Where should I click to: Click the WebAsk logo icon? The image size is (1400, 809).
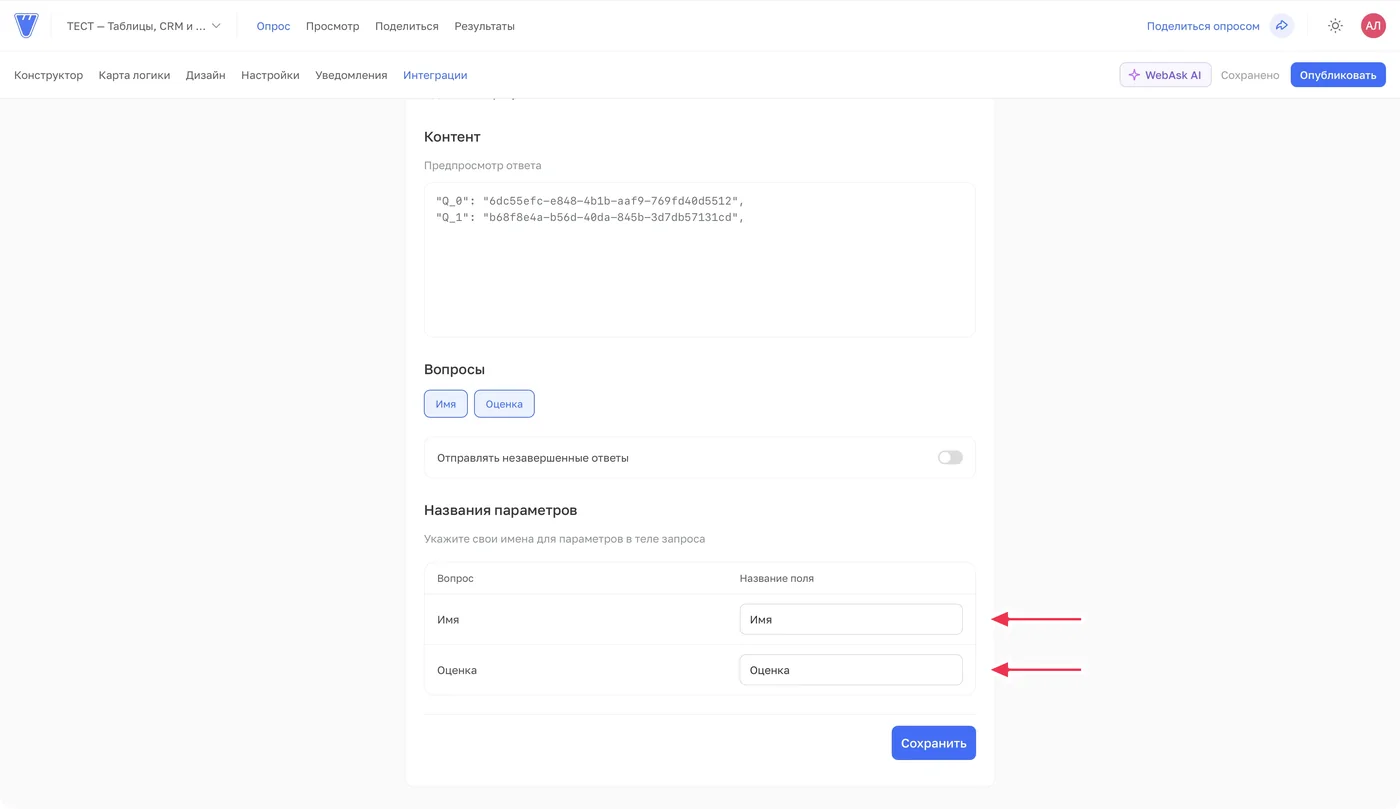click(26, 26)
